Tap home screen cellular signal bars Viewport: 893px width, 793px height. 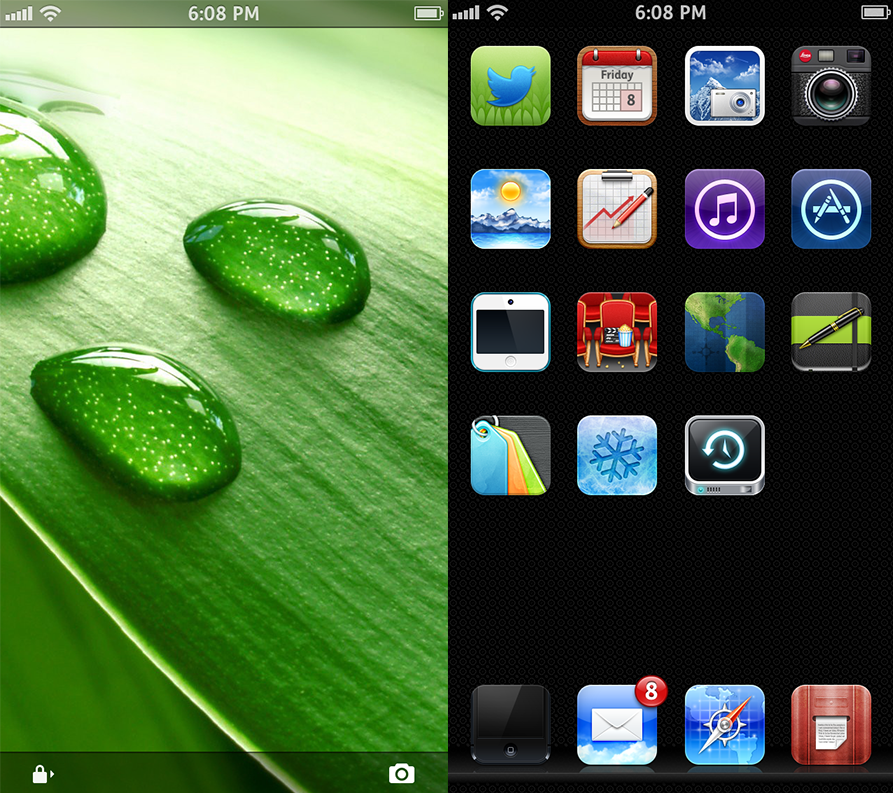[x=466, y=13]
